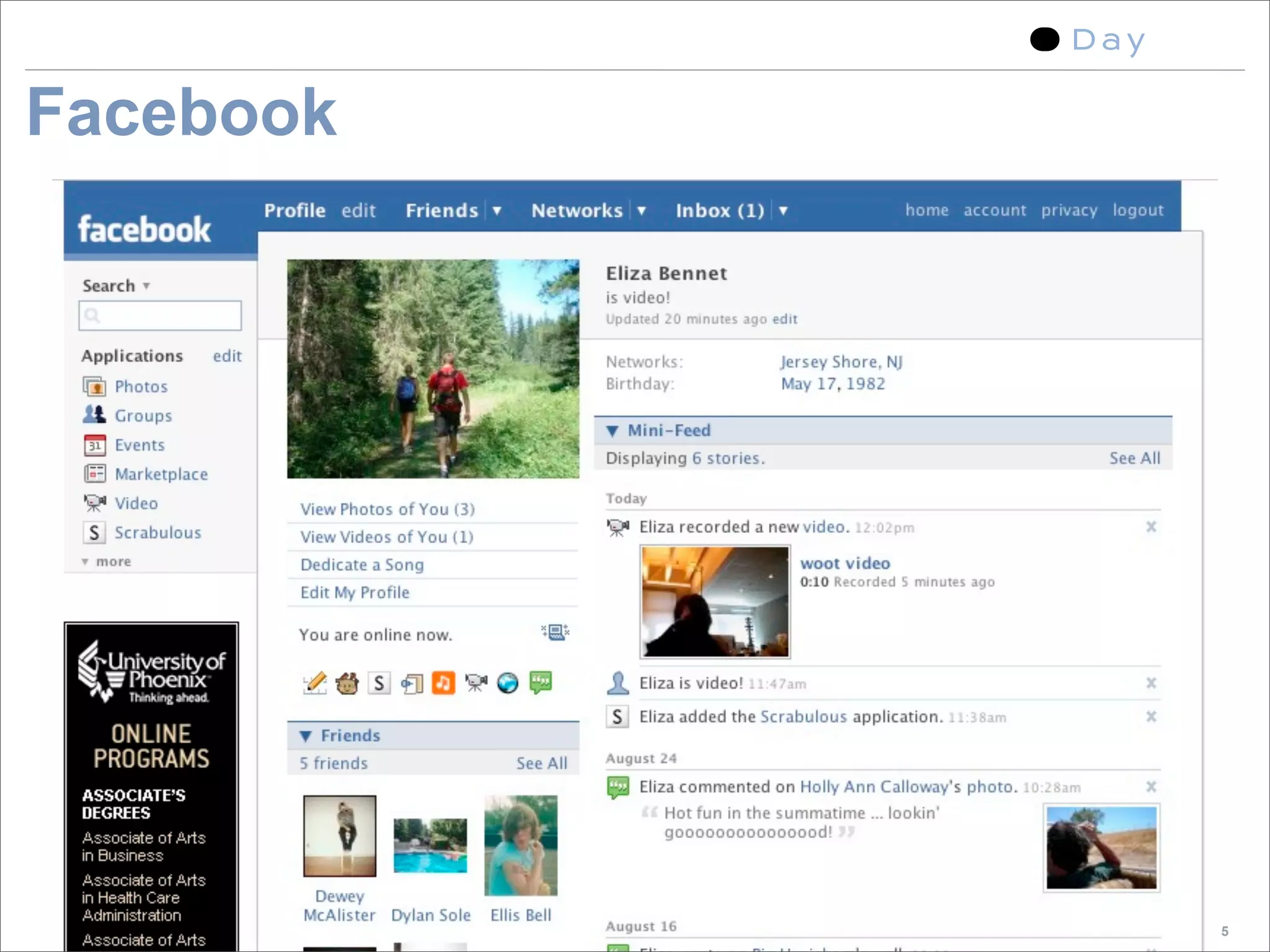Click the magnifier icon in search box
Image resolution: width=1270 pixels, height=952 pixels.
pyautogui.click(x=92, y=315)
